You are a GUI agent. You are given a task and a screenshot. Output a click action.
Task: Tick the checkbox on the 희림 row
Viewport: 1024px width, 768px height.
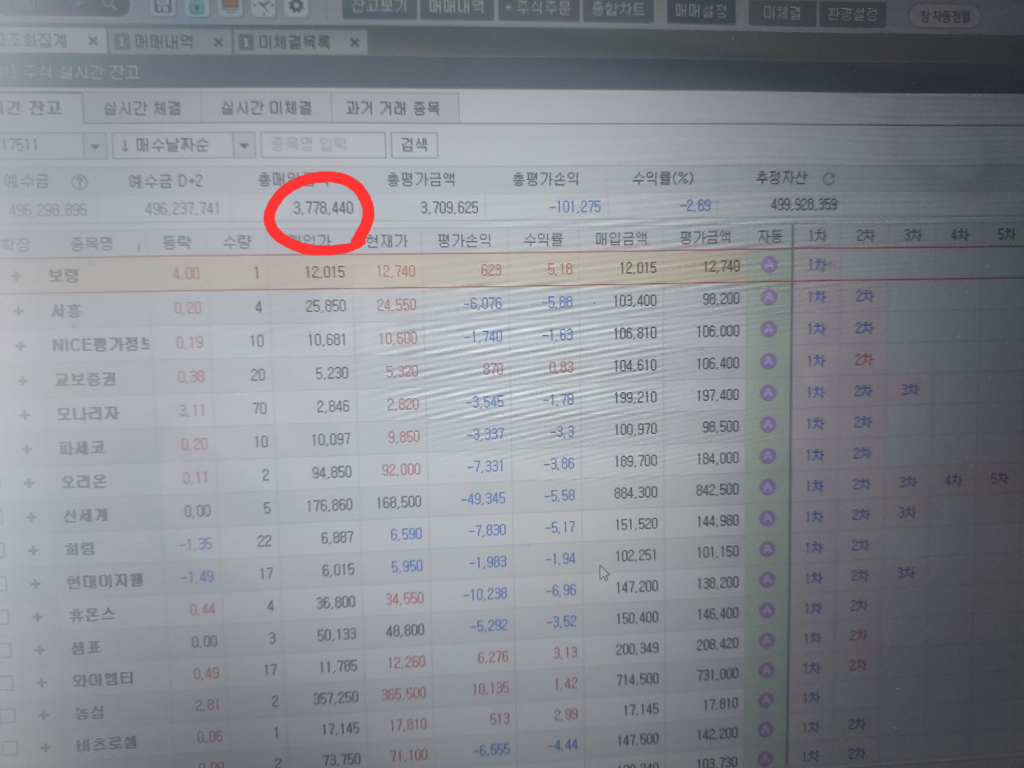tap(3, 550)
